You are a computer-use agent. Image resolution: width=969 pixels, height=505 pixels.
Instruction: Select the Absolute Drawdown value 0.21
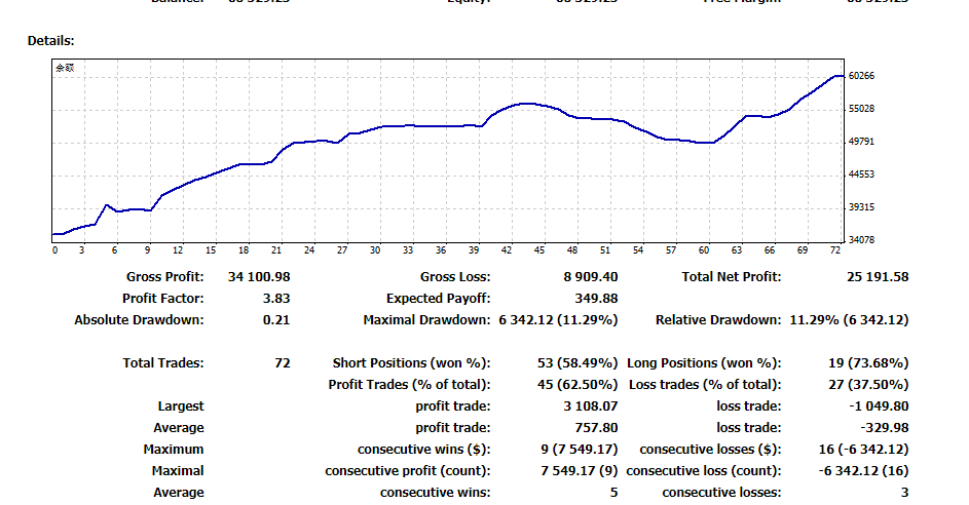[275, 320]
